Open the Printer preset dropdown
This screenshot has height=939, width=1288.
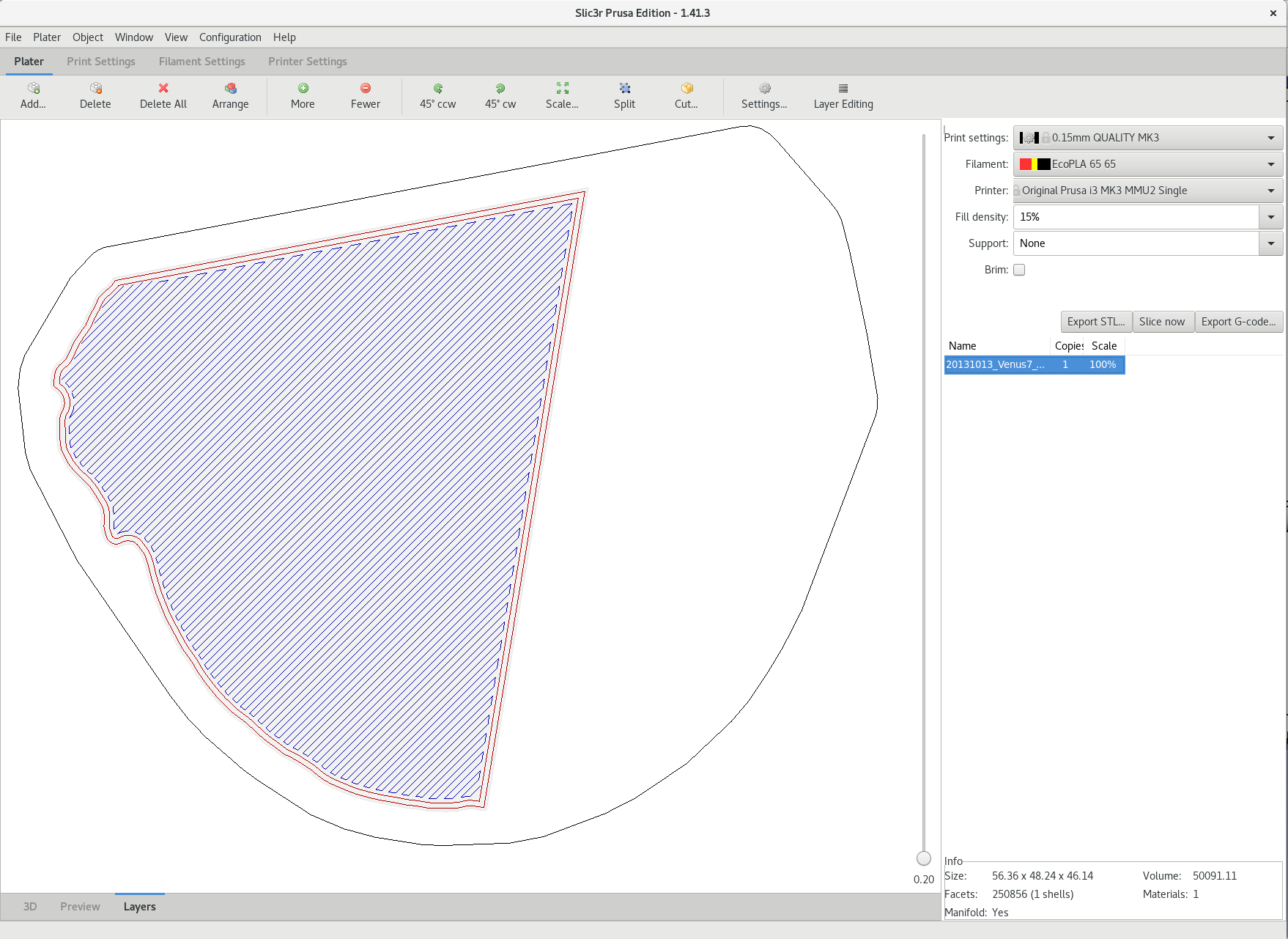(x=1147, y=191)
